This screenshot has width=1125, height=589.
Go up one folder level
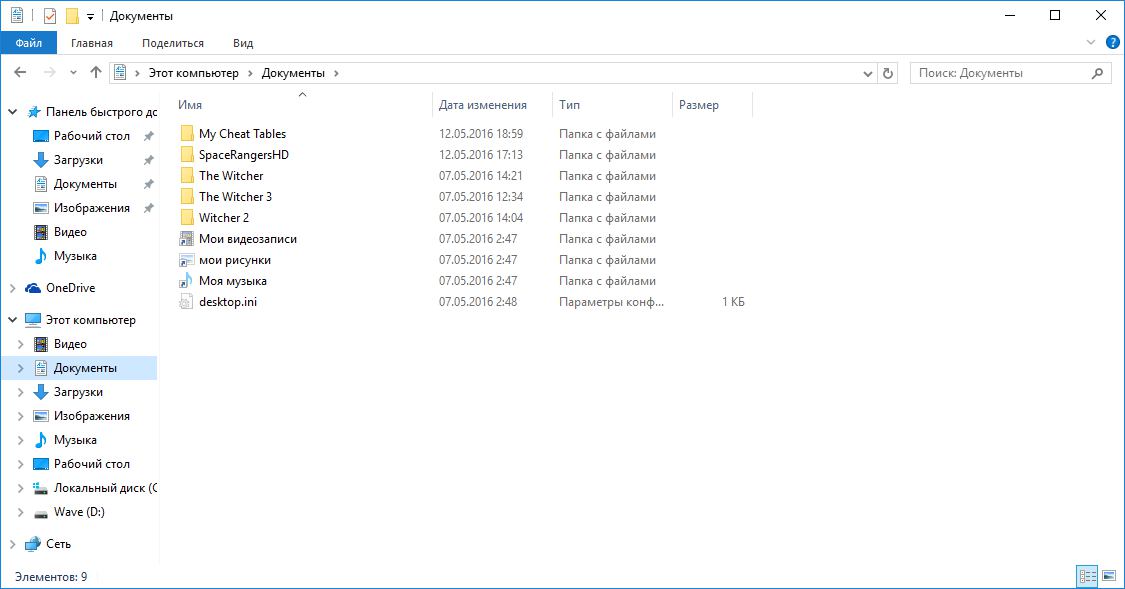95,72
